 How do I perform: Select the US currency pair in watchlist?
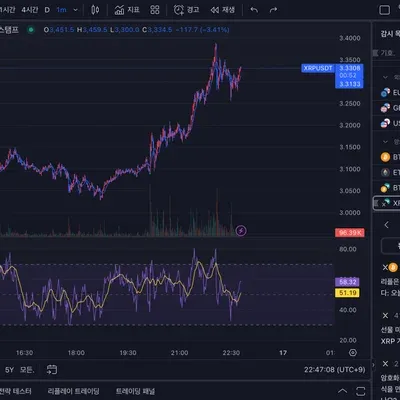tap(387, 123)
